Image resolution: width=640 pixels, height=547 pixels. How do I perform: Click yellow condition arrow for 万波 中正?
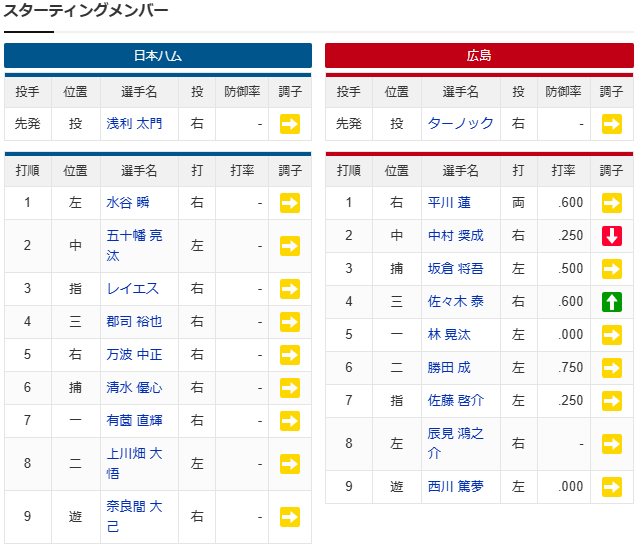[x=290, y=355]
